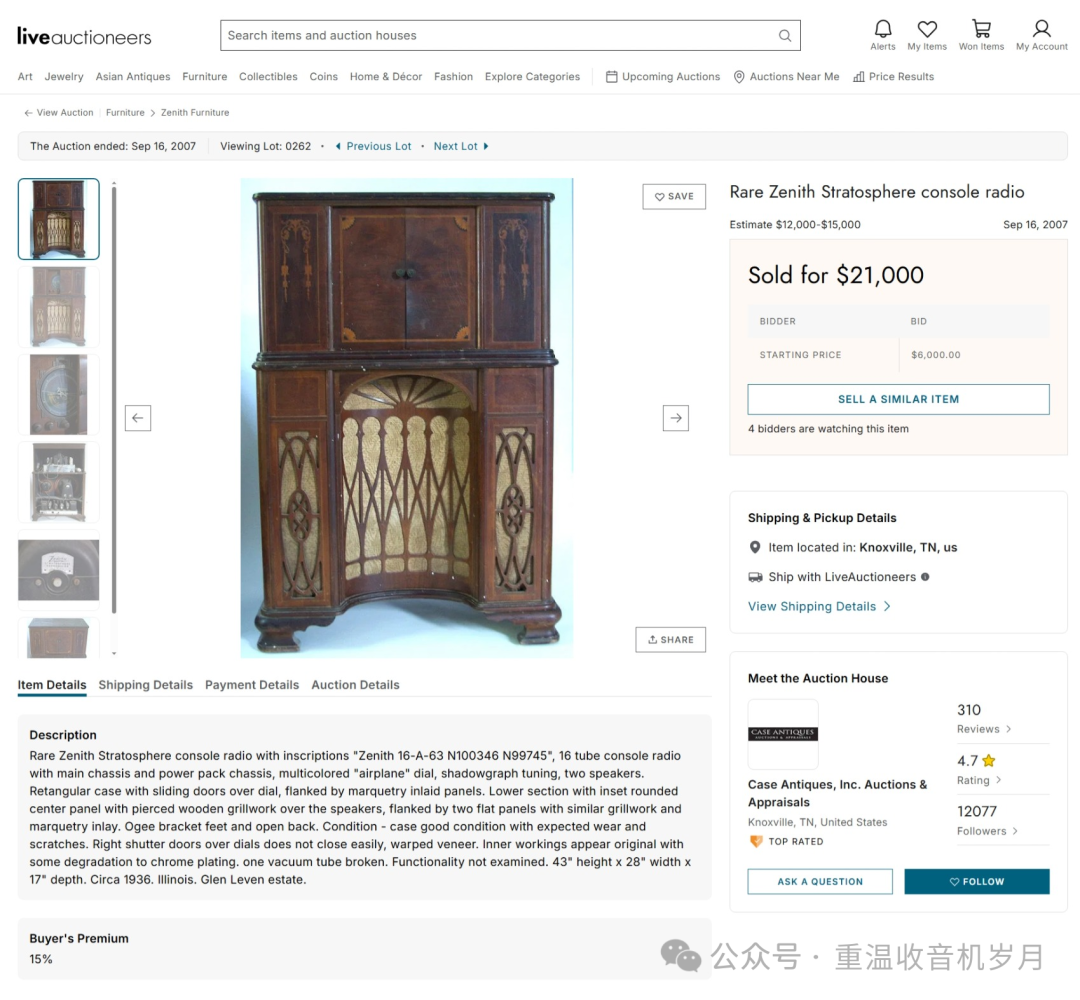The height and width of the screenshot is (1000, 1080).
Task: Click the search magnifier icon
Action: pyautogui.click(x=785, y=35)
